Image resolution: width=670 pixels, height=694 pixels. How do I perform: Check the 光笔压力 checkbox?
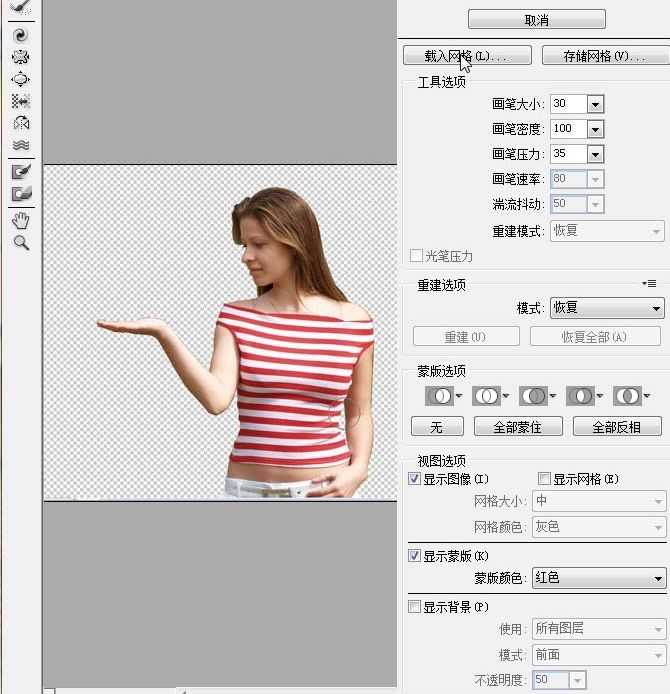point(416,256)
